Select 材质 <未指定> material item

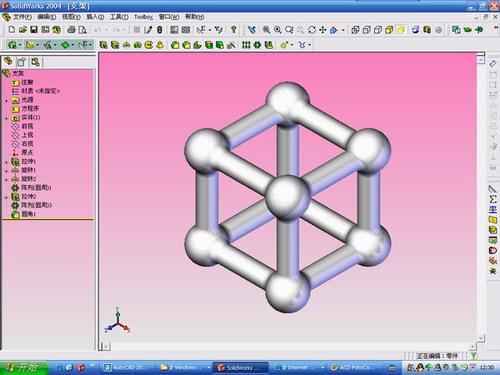coord(36,91)
